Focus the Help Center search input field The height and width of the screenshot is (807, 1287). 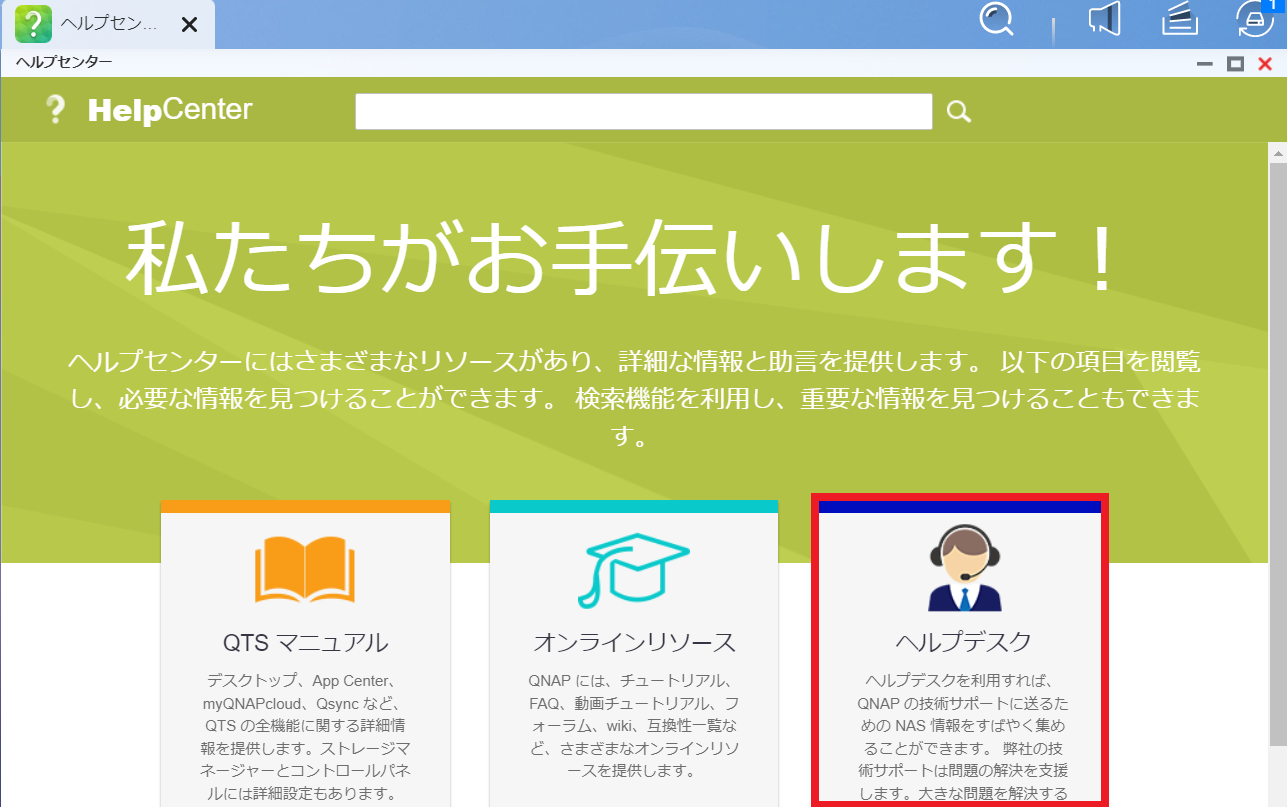click(644, 111)
